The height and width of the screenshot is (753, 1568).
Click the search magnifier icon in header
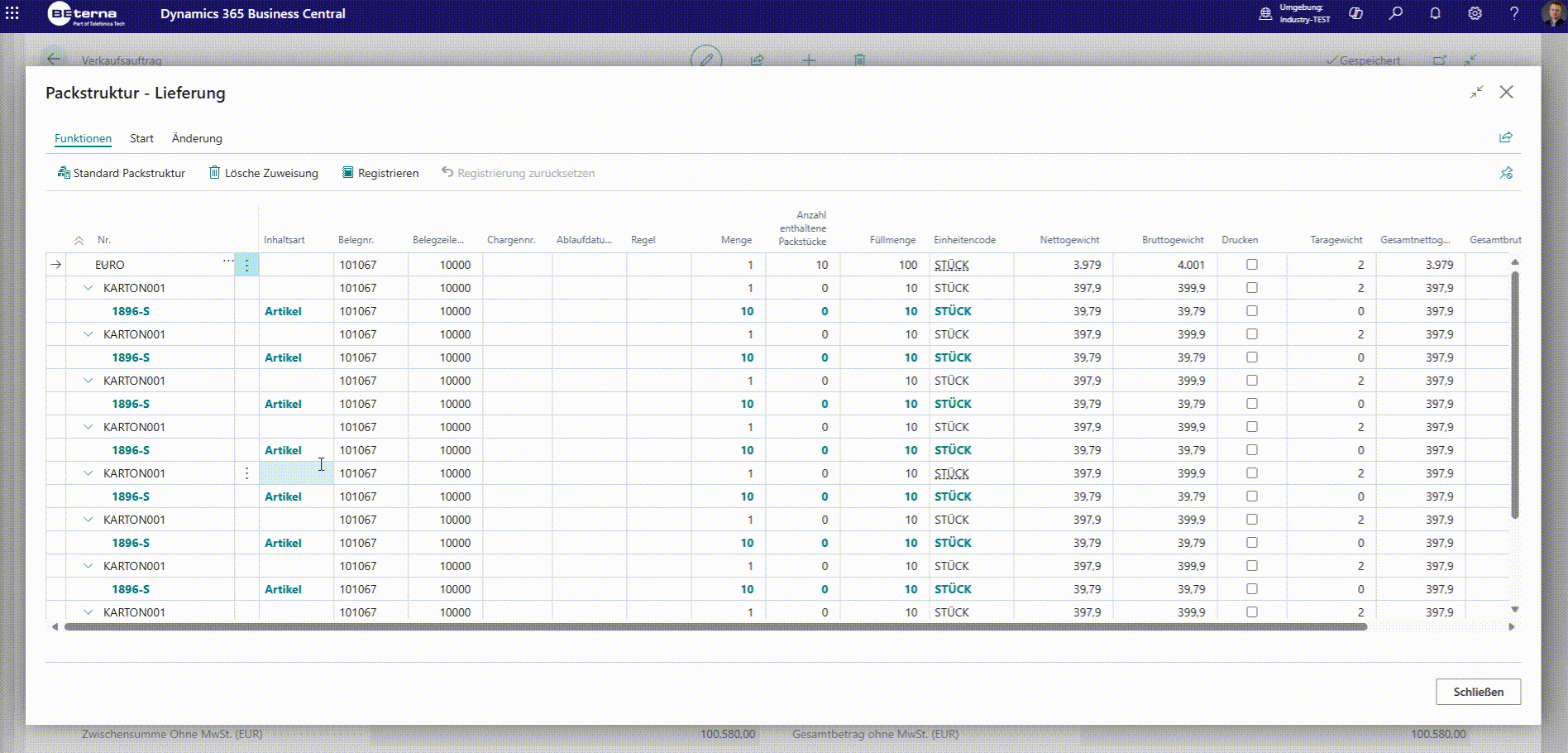pos(1396,13)
